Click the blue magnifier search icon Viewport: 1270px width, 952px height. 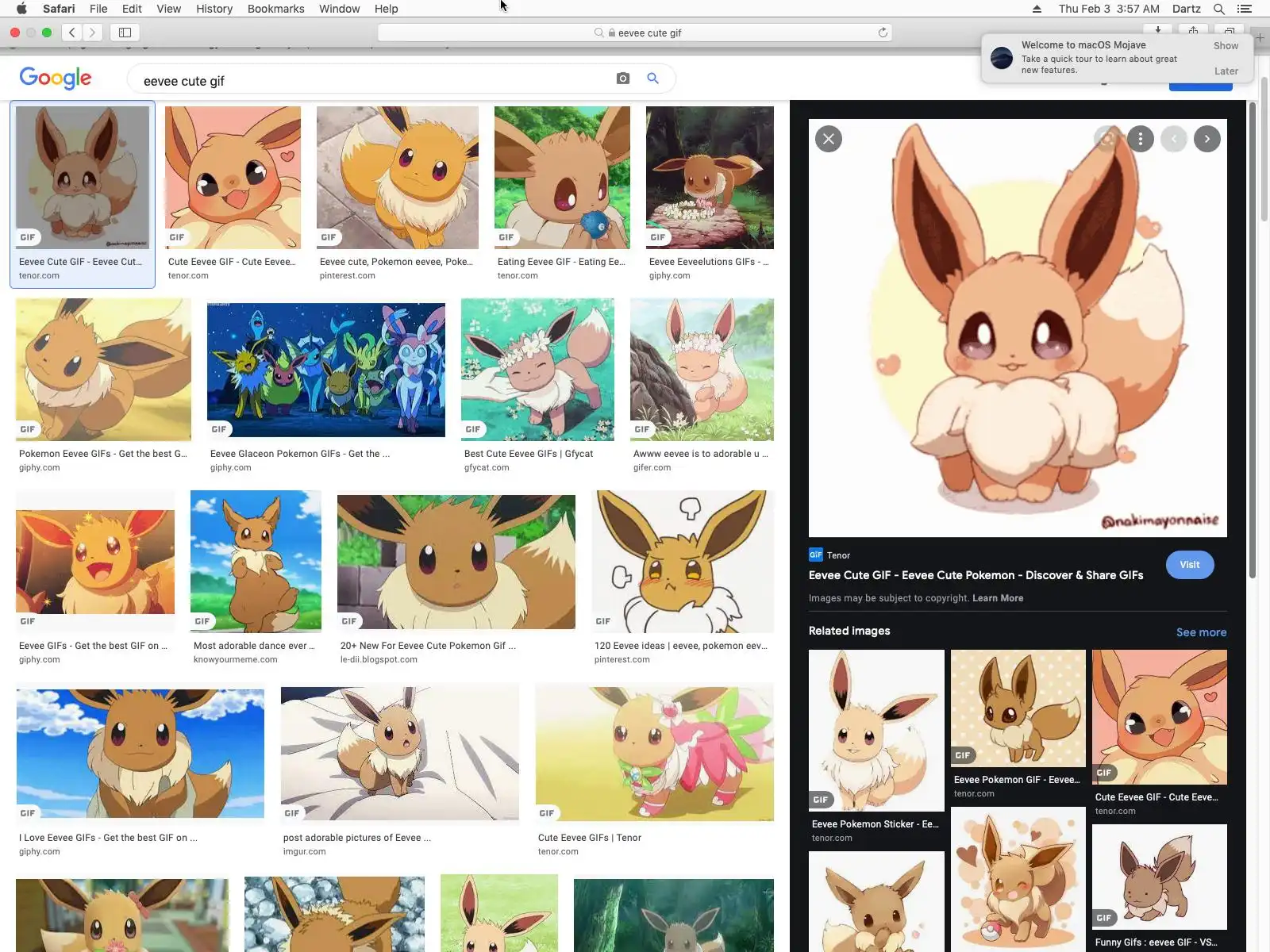[x=652, y=79]
